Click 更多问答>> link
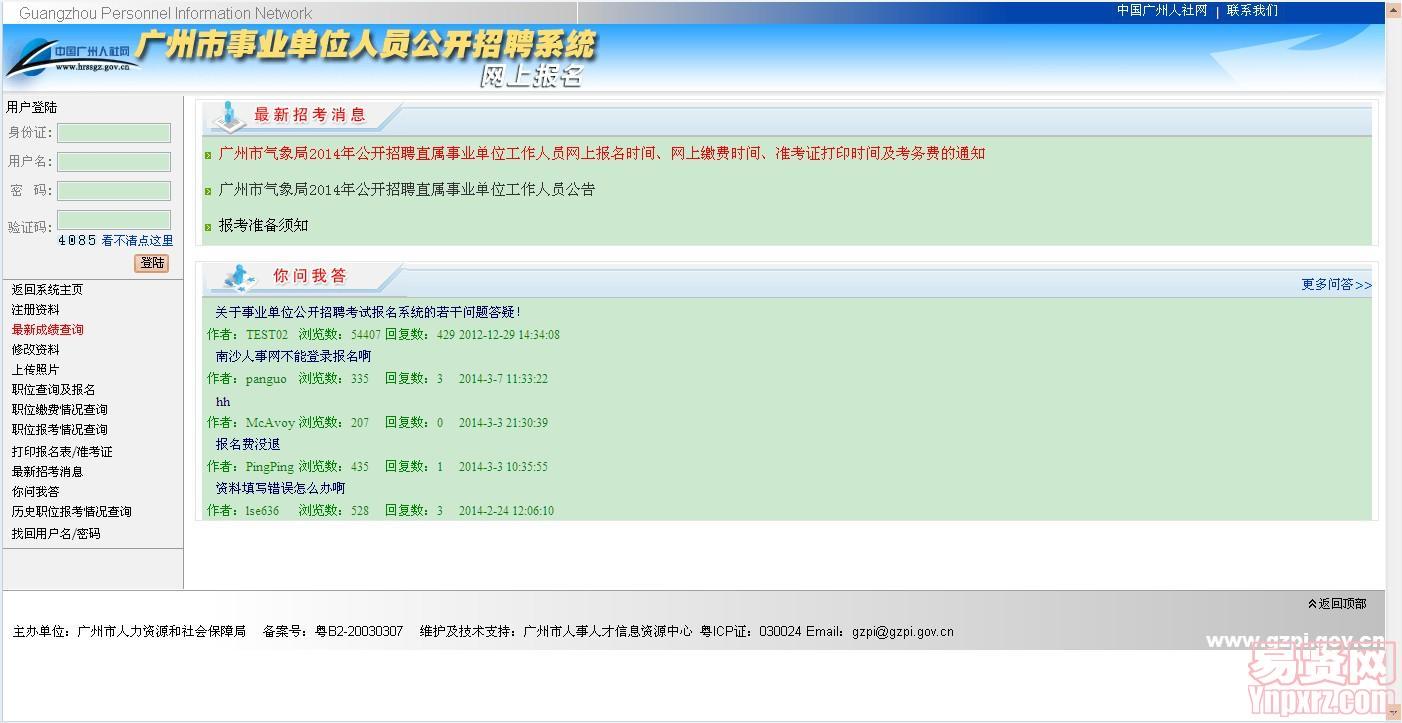The width and height of the screenshot is (1402, 723). [x=1337, y=285]
